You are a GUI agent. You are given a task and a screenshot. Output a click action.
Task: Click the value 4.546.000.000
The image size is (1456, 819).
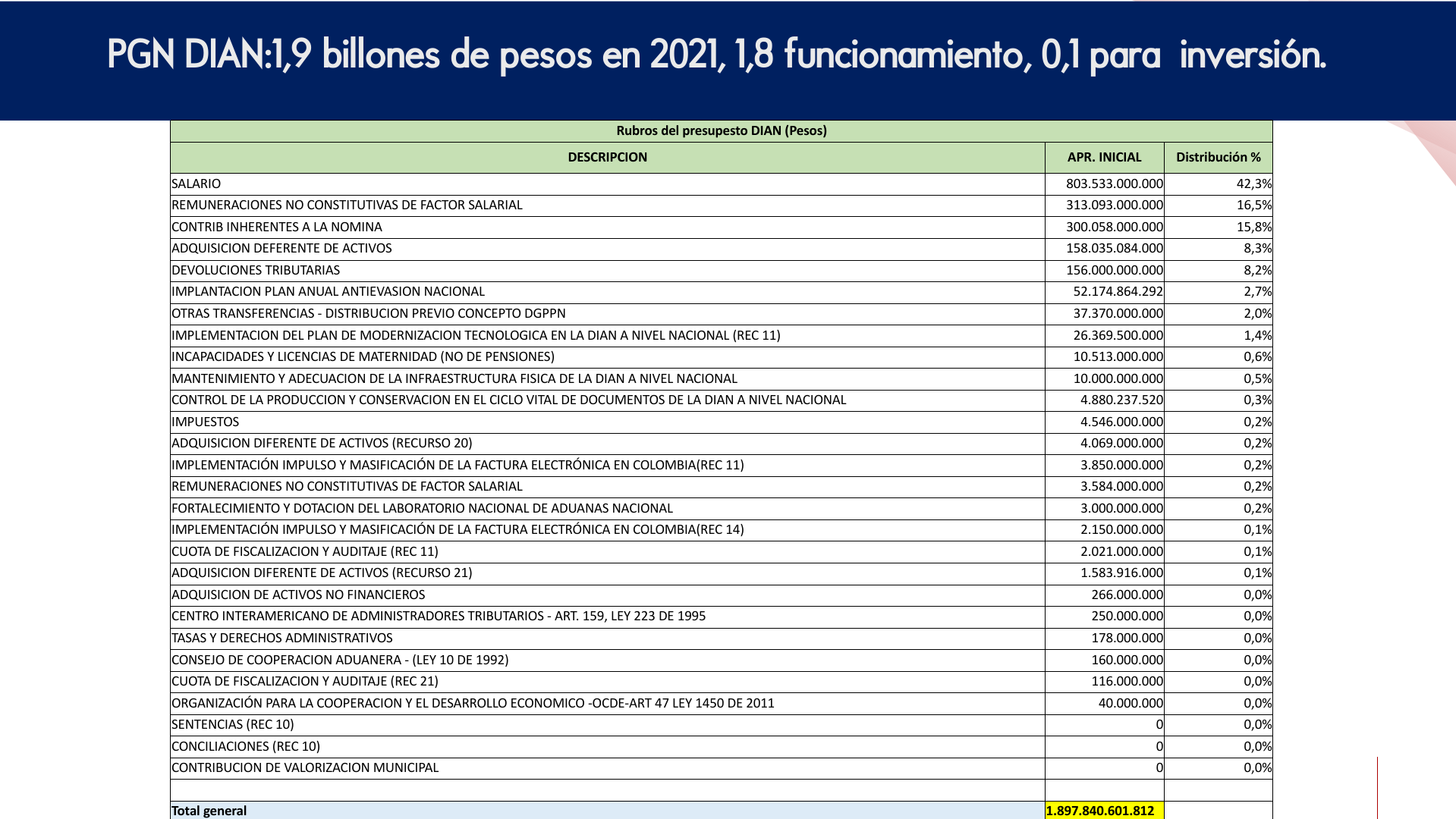click(1121, 422)
